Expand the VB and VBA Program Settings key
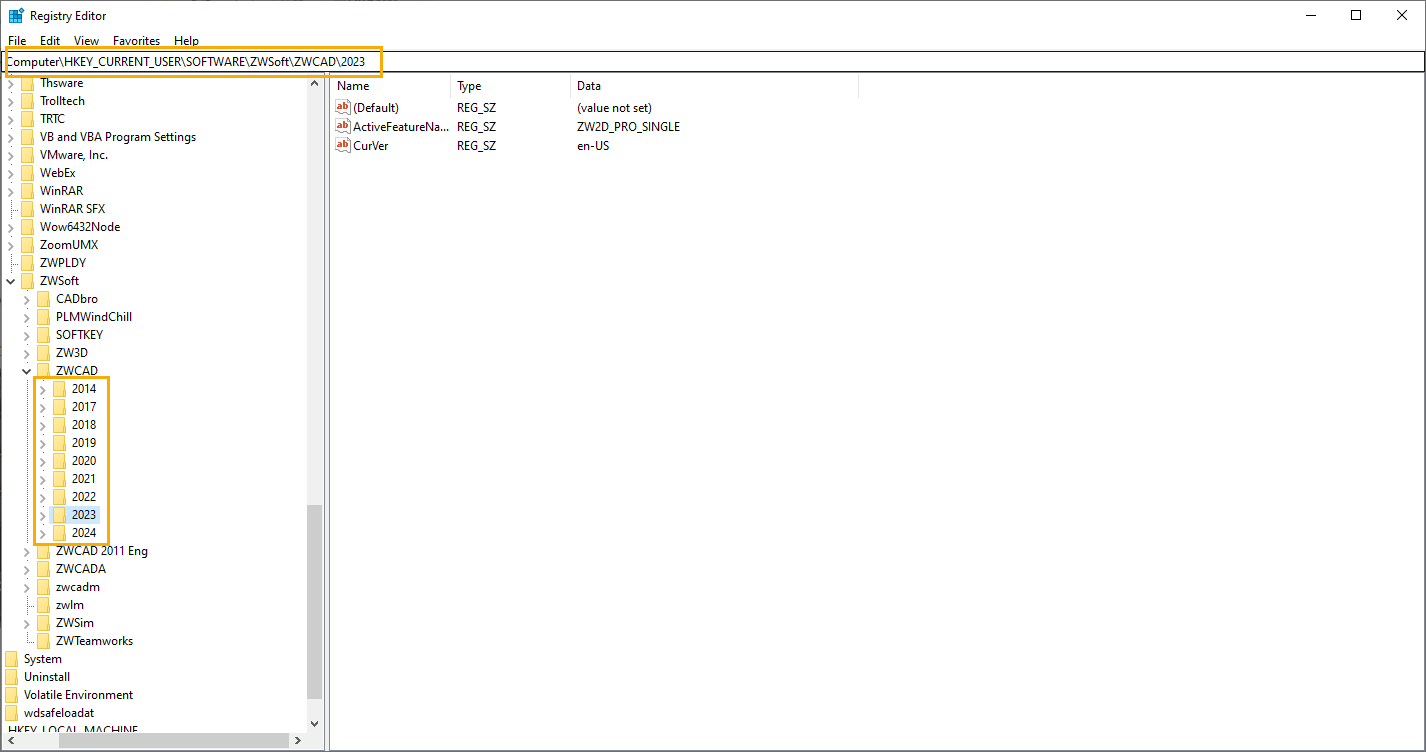The image size is (1426, 752). 11,137
